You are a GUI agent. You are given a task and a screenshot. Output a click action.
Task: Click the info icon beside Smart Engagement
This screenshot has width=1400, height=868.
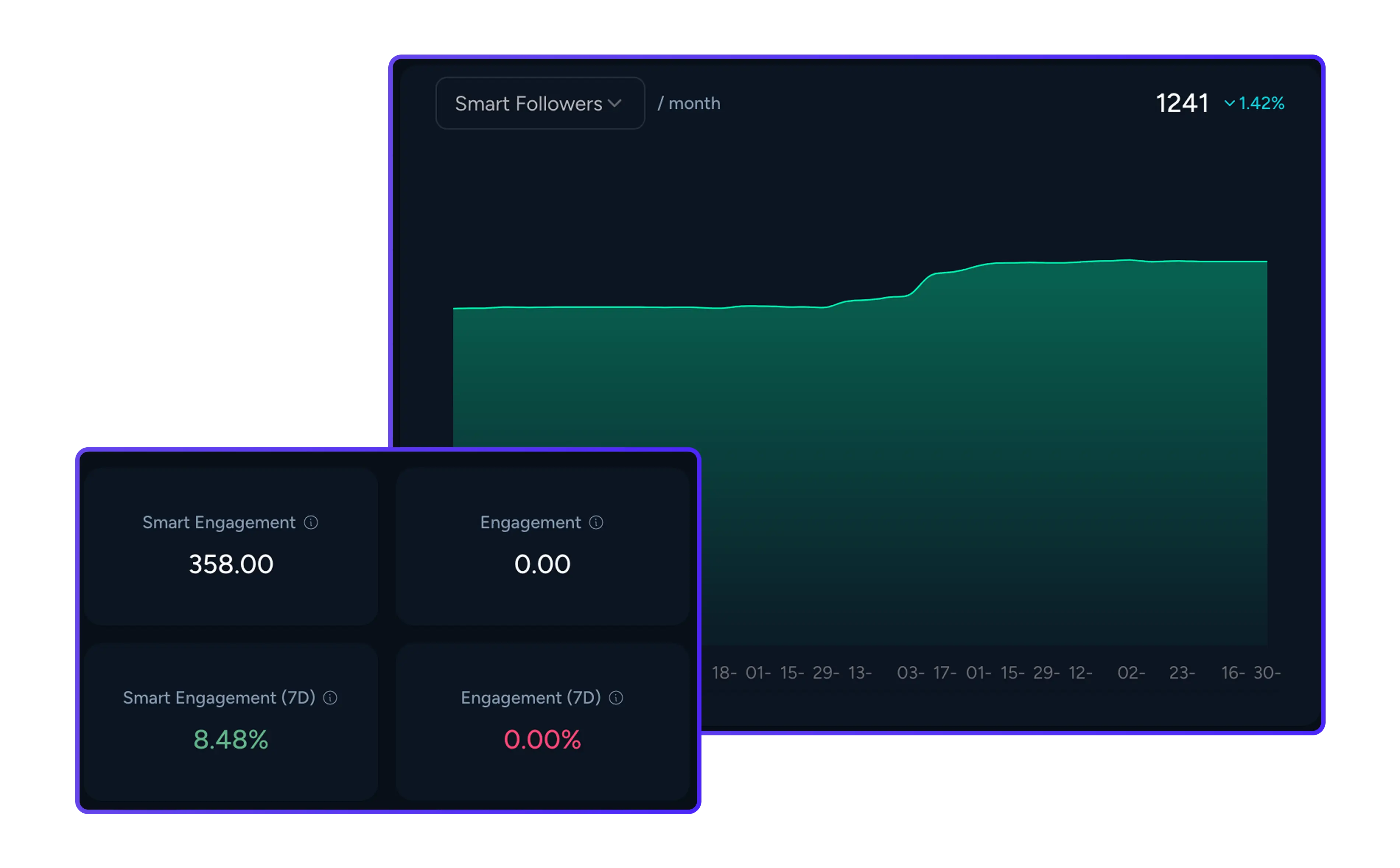312,522
